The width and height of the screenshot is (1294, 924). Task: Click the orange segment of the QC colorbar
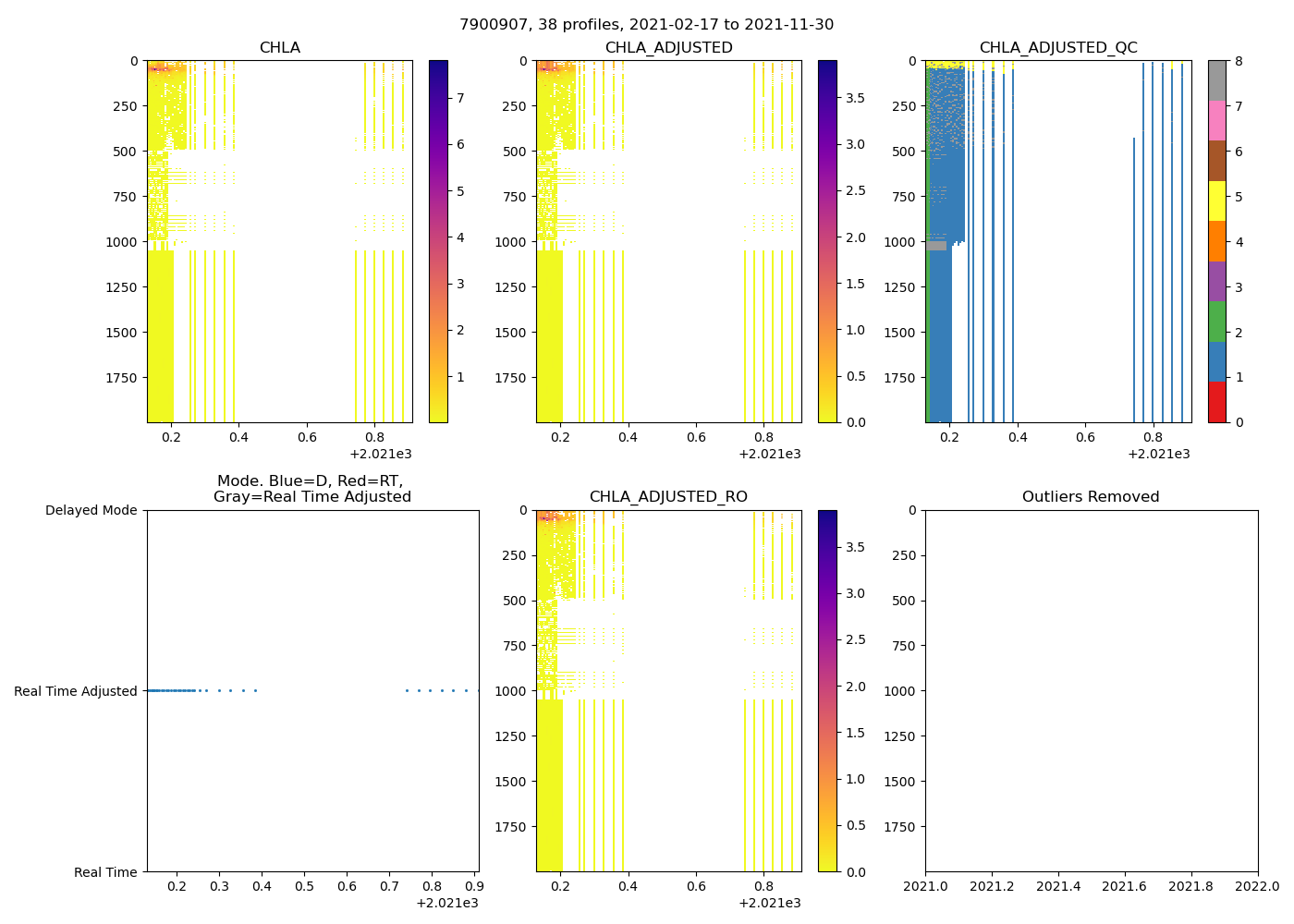1217,241
